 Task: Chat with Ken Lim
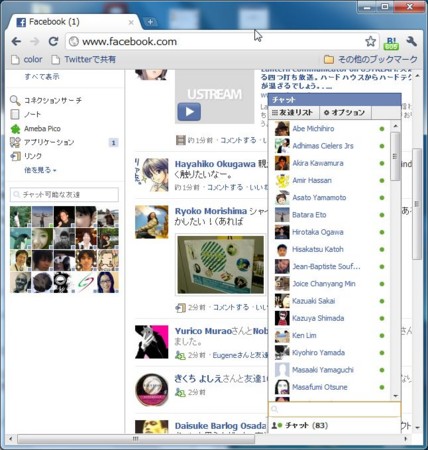(x=330, y=336)
